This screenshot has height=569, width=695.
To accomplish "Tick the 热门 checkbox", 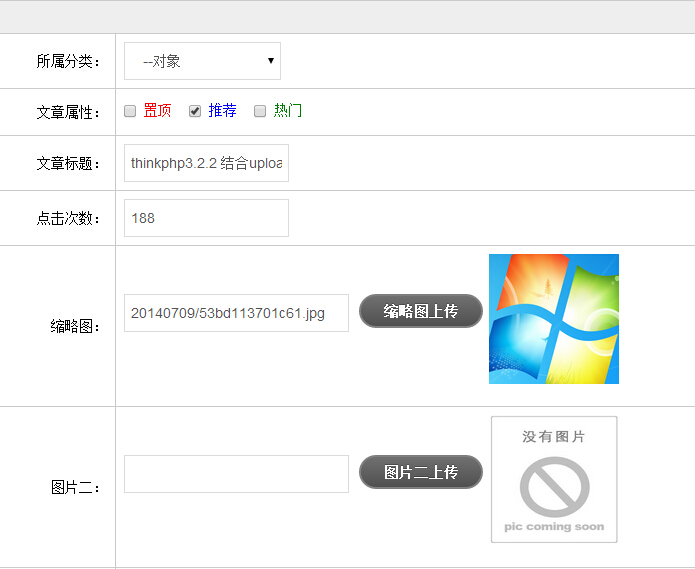I will [260, 111].
